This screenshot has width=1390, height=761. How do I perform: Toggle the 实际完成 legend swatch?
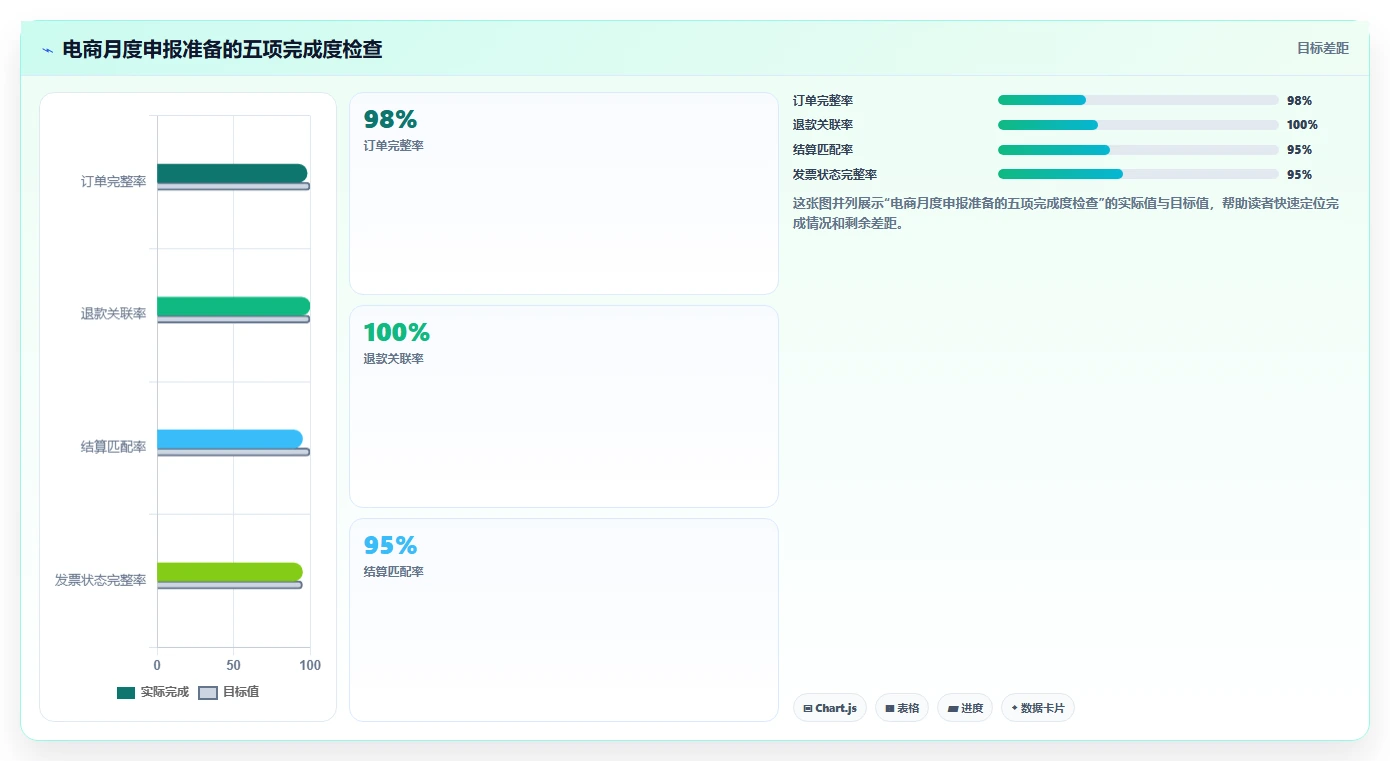tap(126, 693)
